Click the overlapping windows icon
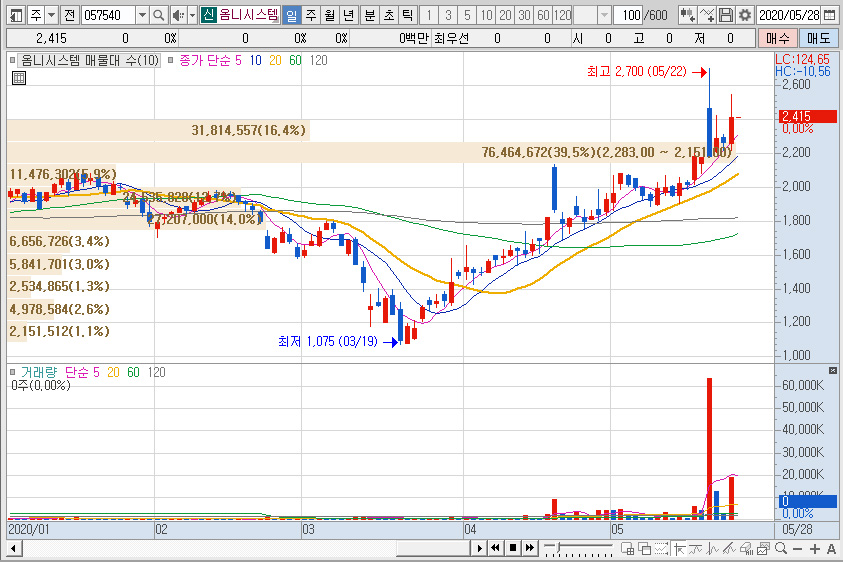The height and width of the screenshot is (562, 843). pyautogui.click(x=644, y=549)
